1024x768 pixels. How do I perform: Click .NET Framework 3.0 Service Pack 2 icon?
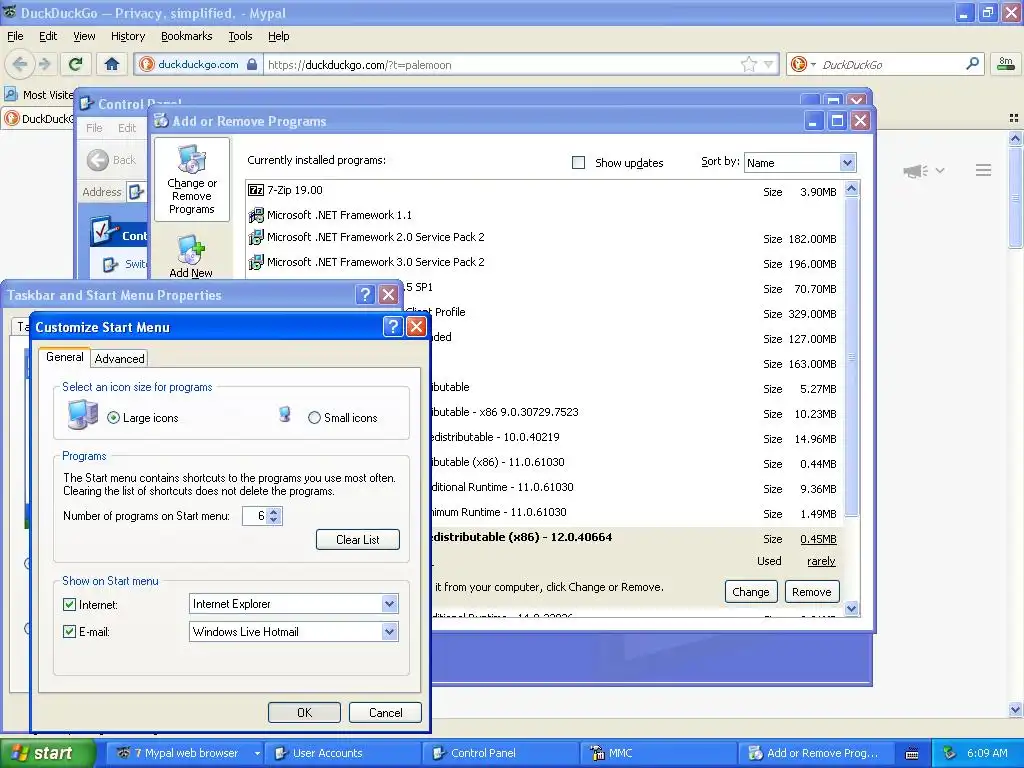coord(255,263)
